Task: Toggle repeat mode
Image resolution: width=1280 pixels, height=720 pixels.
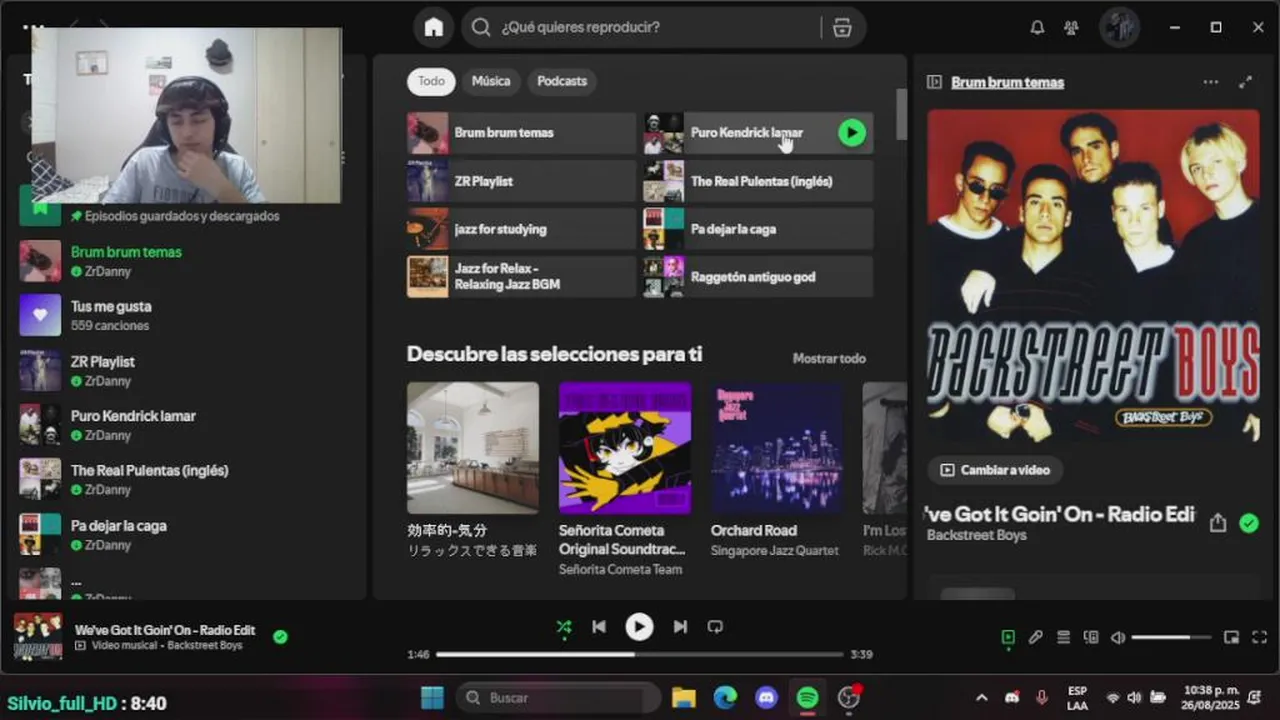Action: tap(715, 627)
